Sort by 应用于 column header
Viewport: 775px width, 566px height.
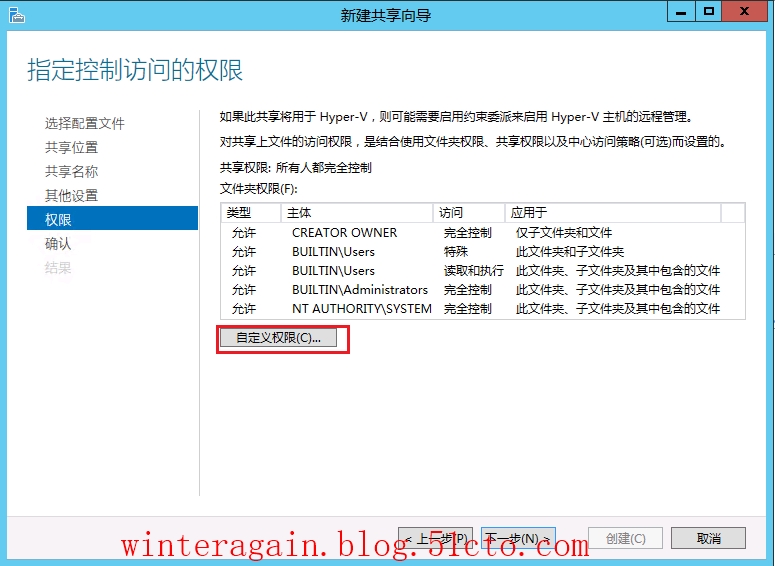[x=612, y=213]
